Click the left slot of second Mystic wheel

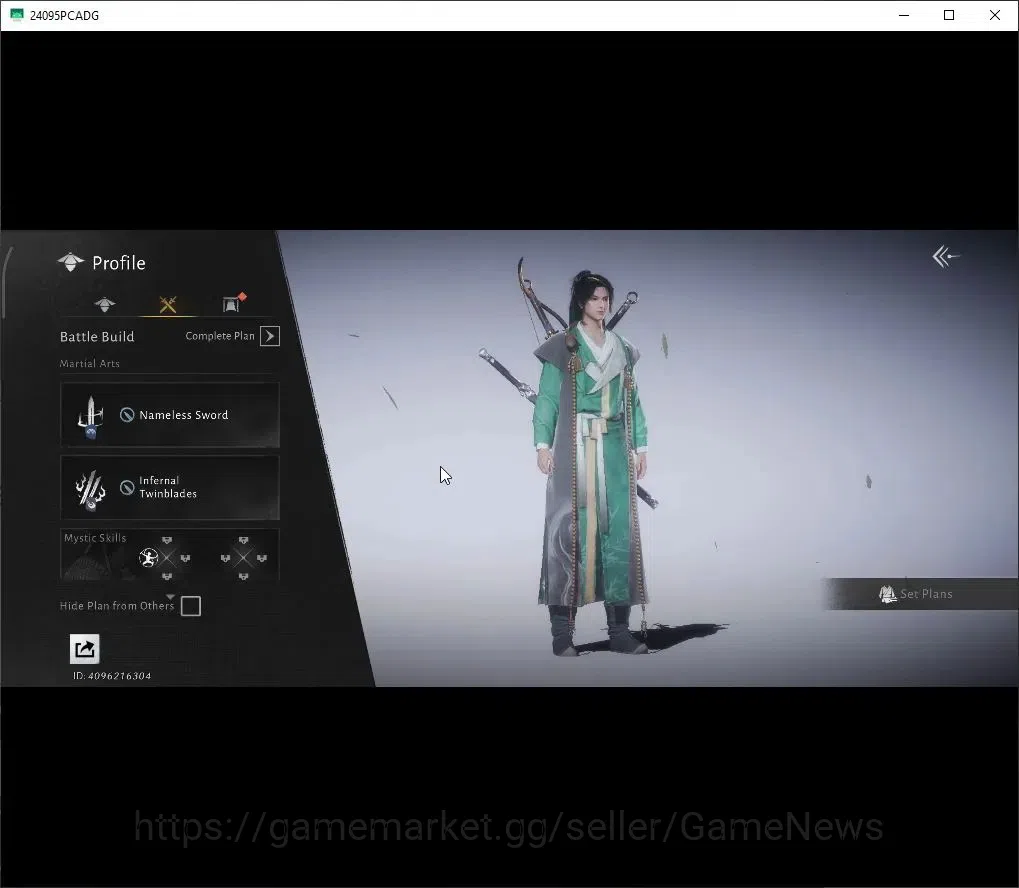[225, 558]
